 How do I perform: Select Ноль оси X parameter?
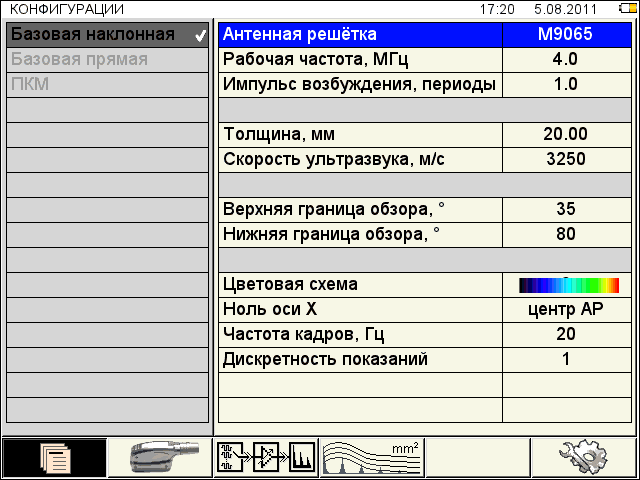[x=360, y=310]
